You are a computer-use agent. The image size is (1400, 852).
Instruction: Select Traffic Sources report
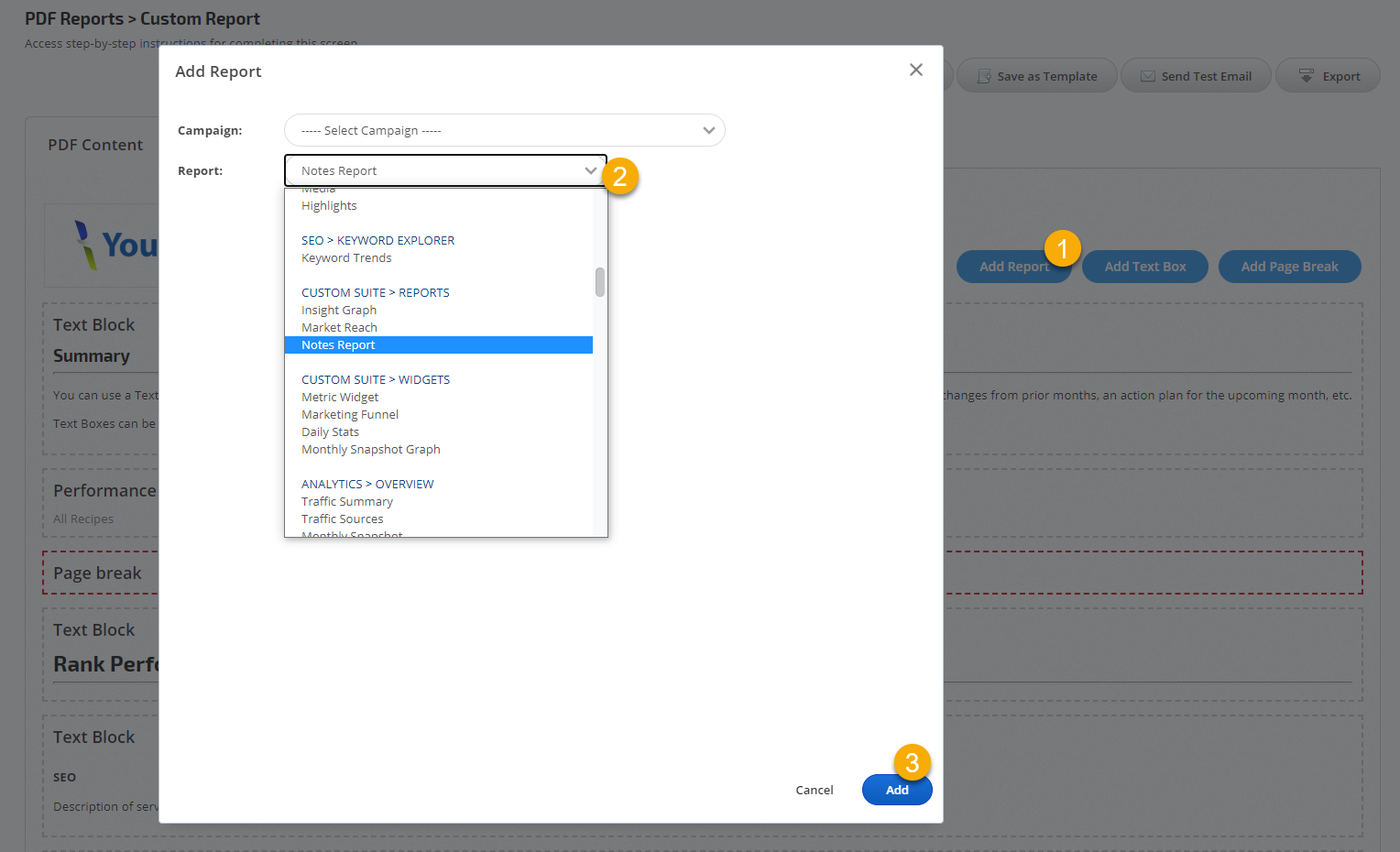(x=343, y=519)
